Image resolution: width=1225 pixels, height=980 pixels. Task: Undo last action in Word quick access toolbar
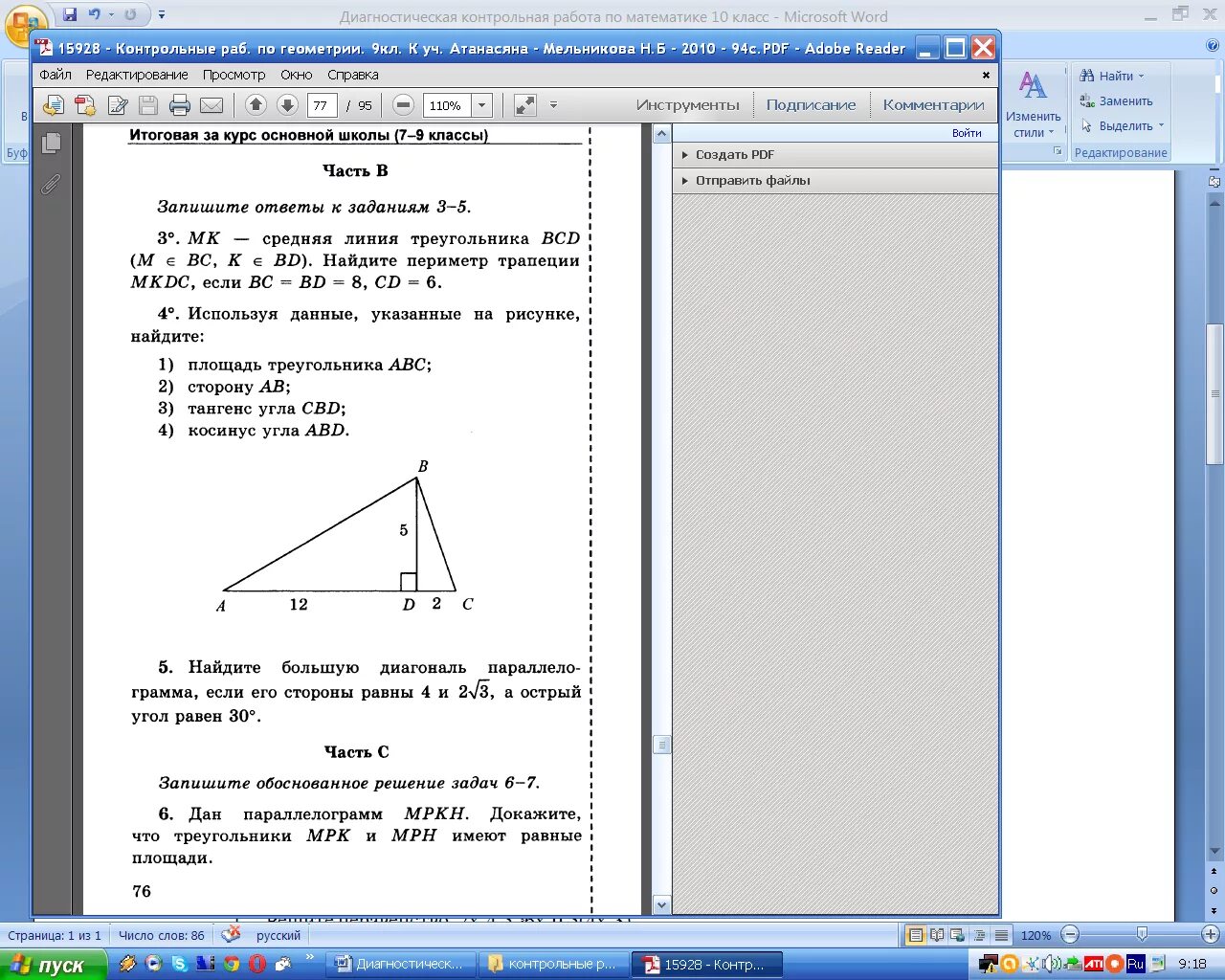click(94, 14)
